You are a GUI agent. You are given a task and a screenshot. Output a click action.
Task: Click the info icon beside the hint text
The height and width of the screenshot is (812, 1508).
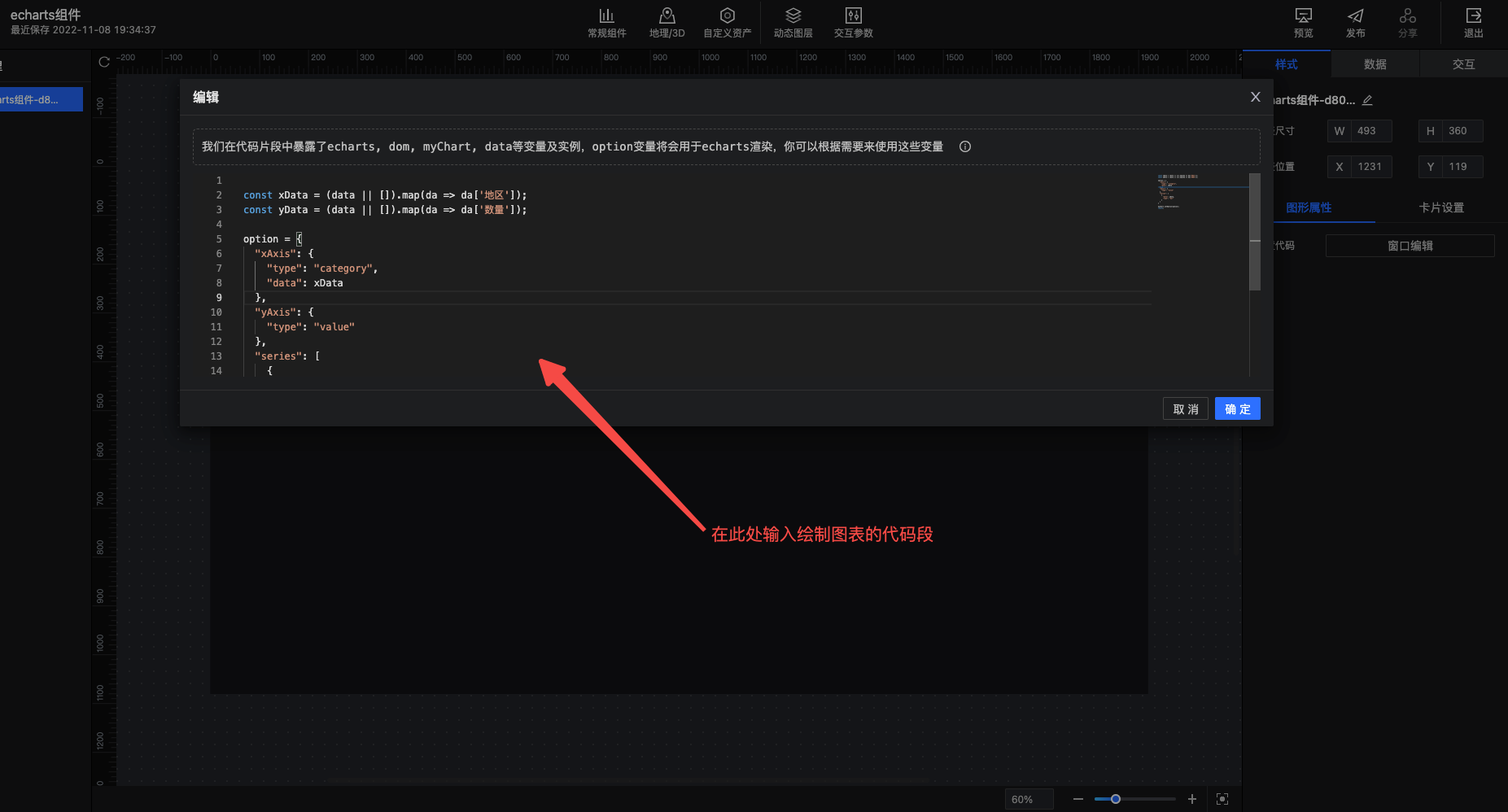[x=965, y=146]
